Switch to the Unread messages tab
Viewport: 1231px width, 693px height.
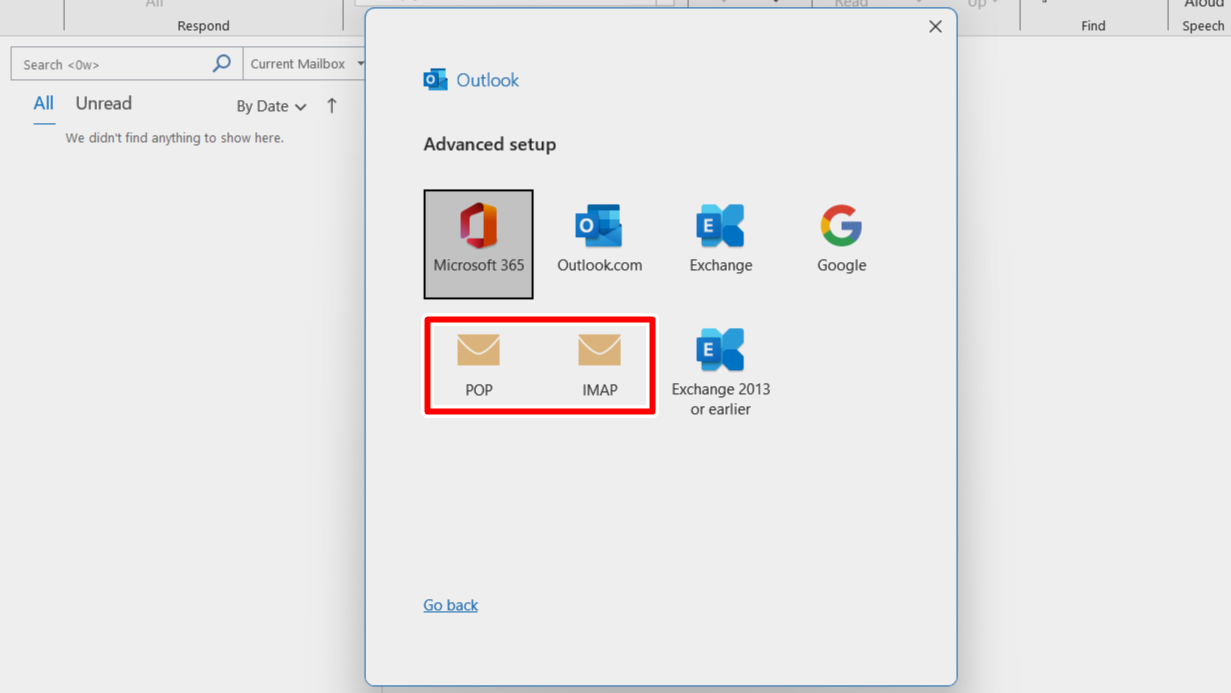pos(103,104)
